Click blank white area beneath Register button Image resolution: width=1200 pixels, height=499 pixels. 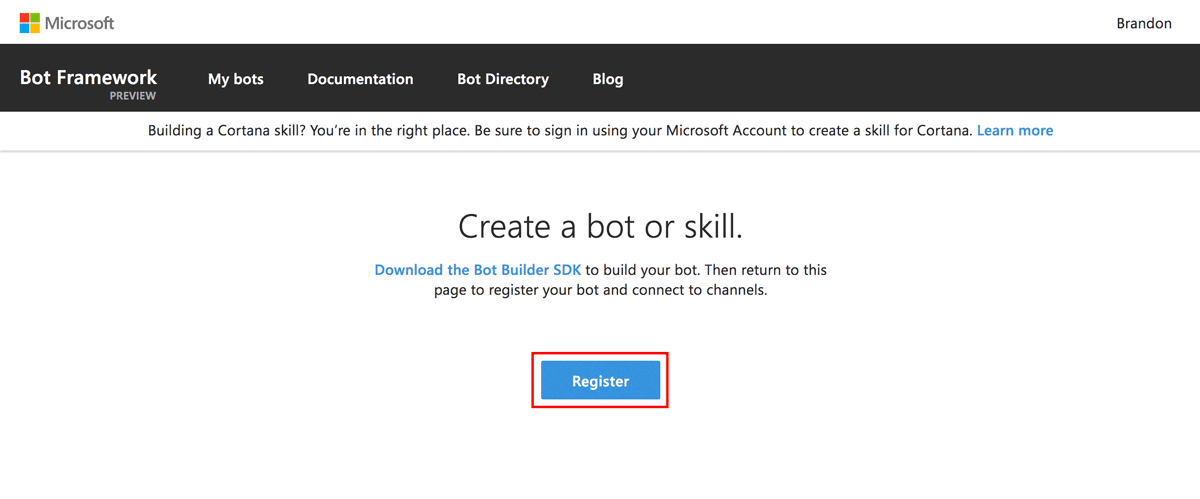click(600, 450)
